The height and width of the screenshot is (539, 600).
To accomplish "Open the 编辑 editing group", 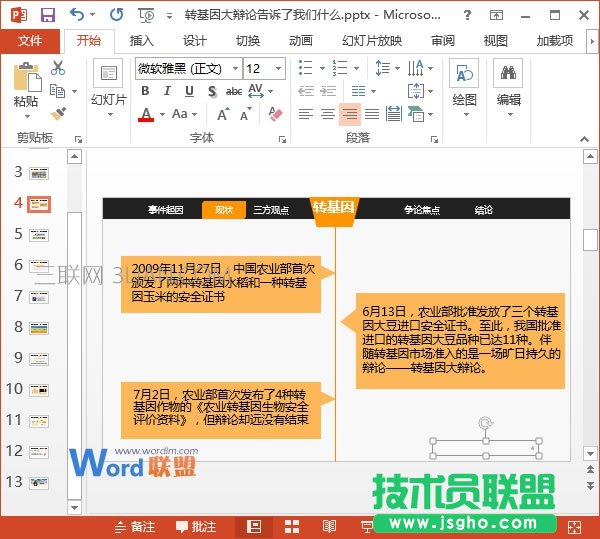I will click(508, 87).
